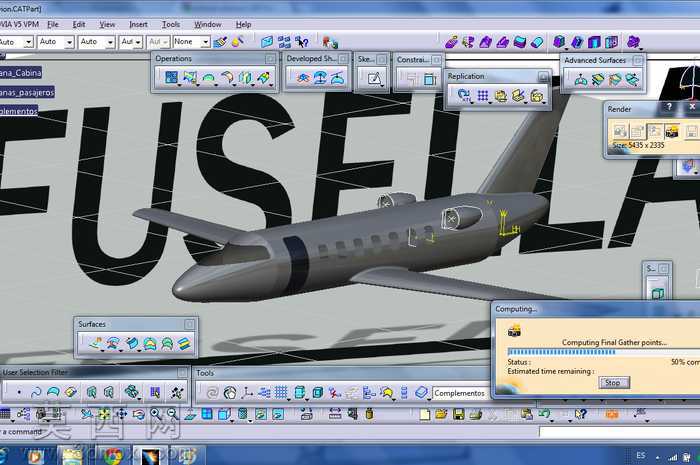Open the Edit menu
The width and height of the screenshot is (700, 465).
(79, 25)
